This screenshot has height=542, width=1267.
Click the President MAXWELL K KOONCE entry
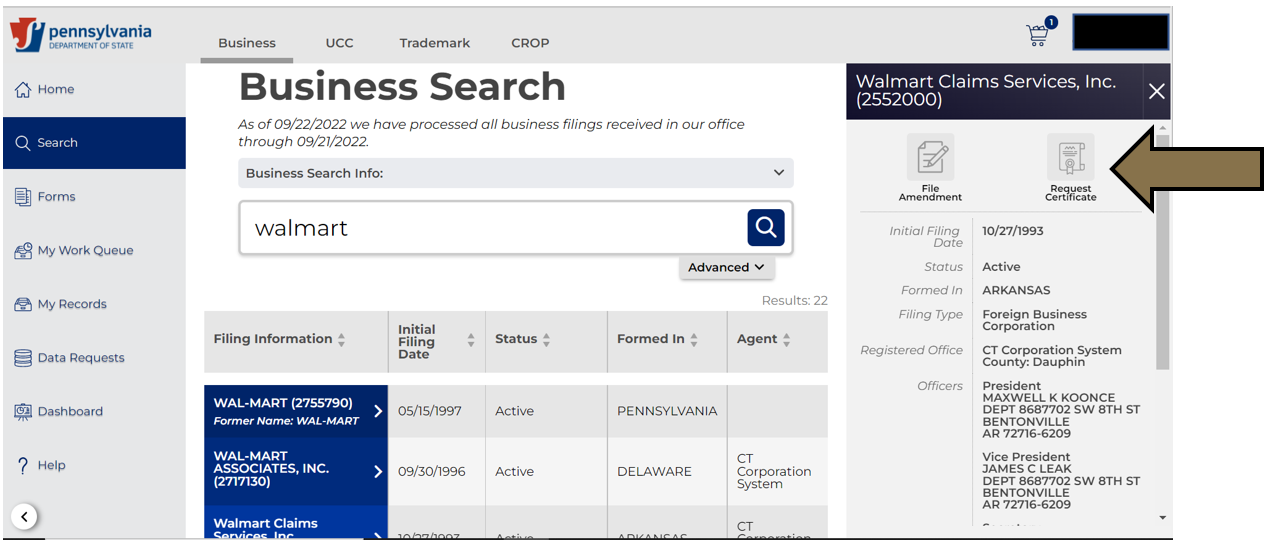[x=1061, y=410]
